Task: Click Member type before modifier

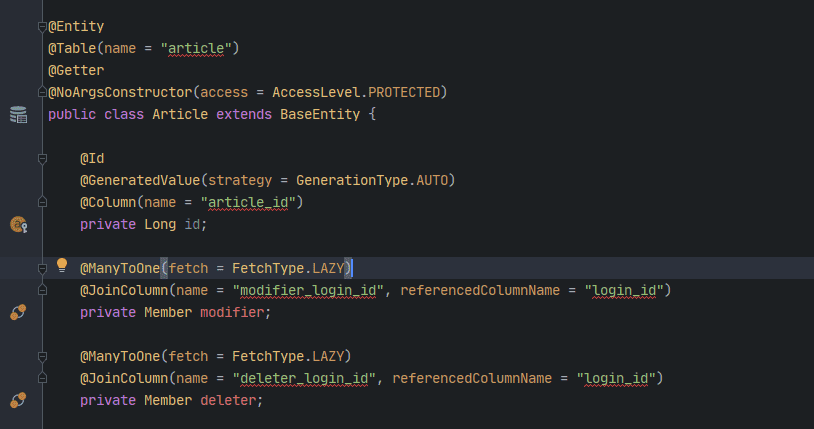Action: (168, 312)
